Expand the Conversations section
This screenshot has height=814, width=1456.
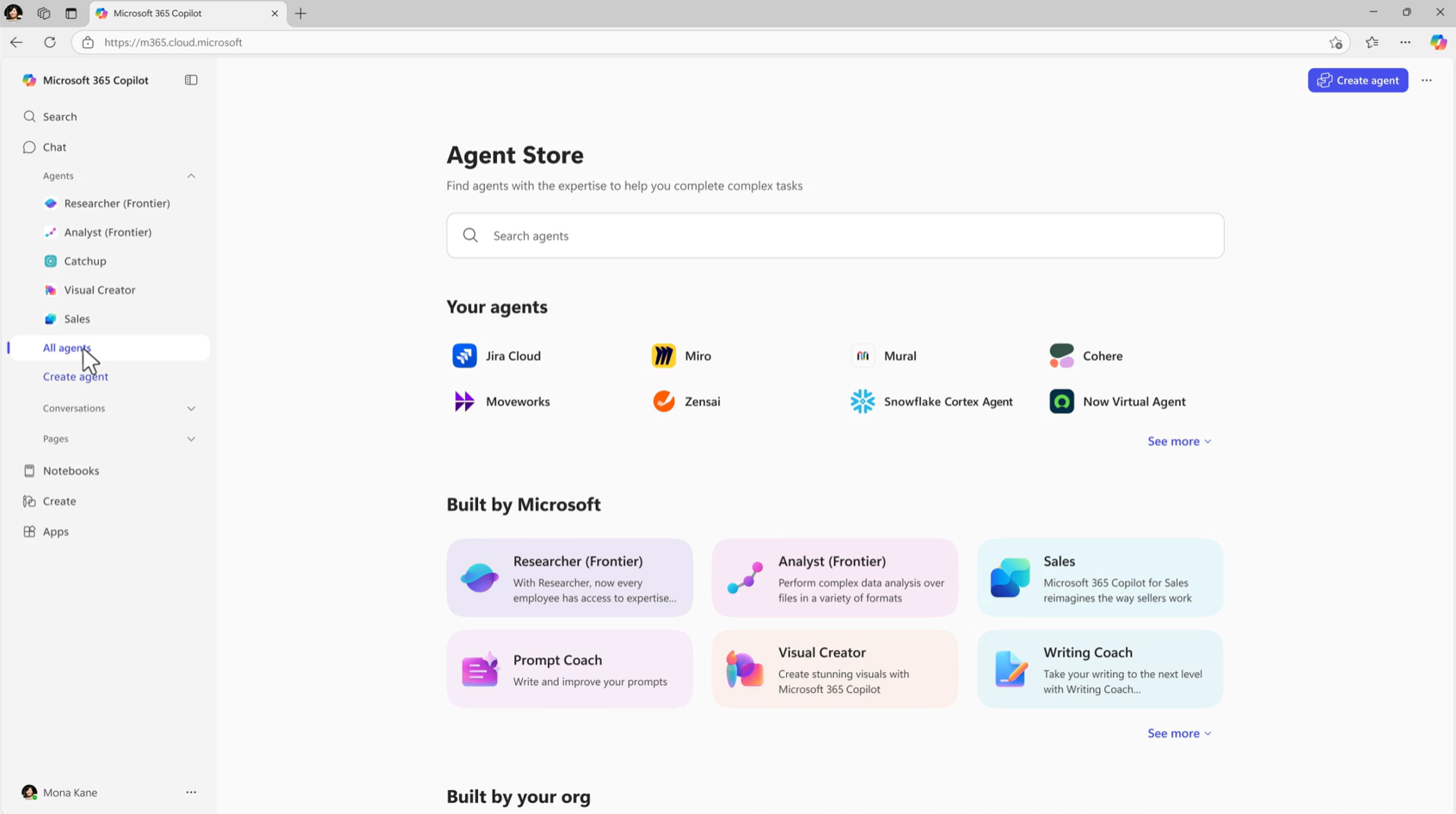pyautogui.click(x=191, y=408)
